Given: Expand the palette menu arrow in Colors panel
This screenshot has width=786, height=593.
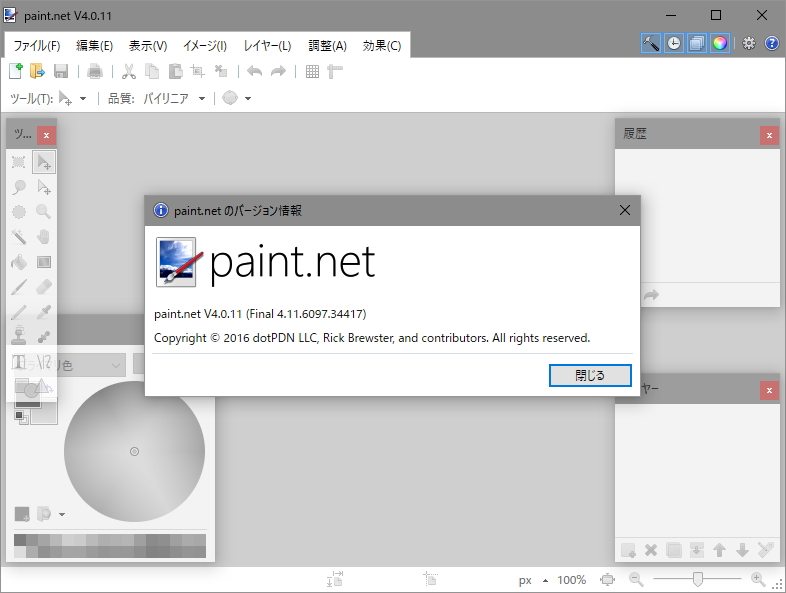Looking at the screenshot, I should [x=62, y=514].
